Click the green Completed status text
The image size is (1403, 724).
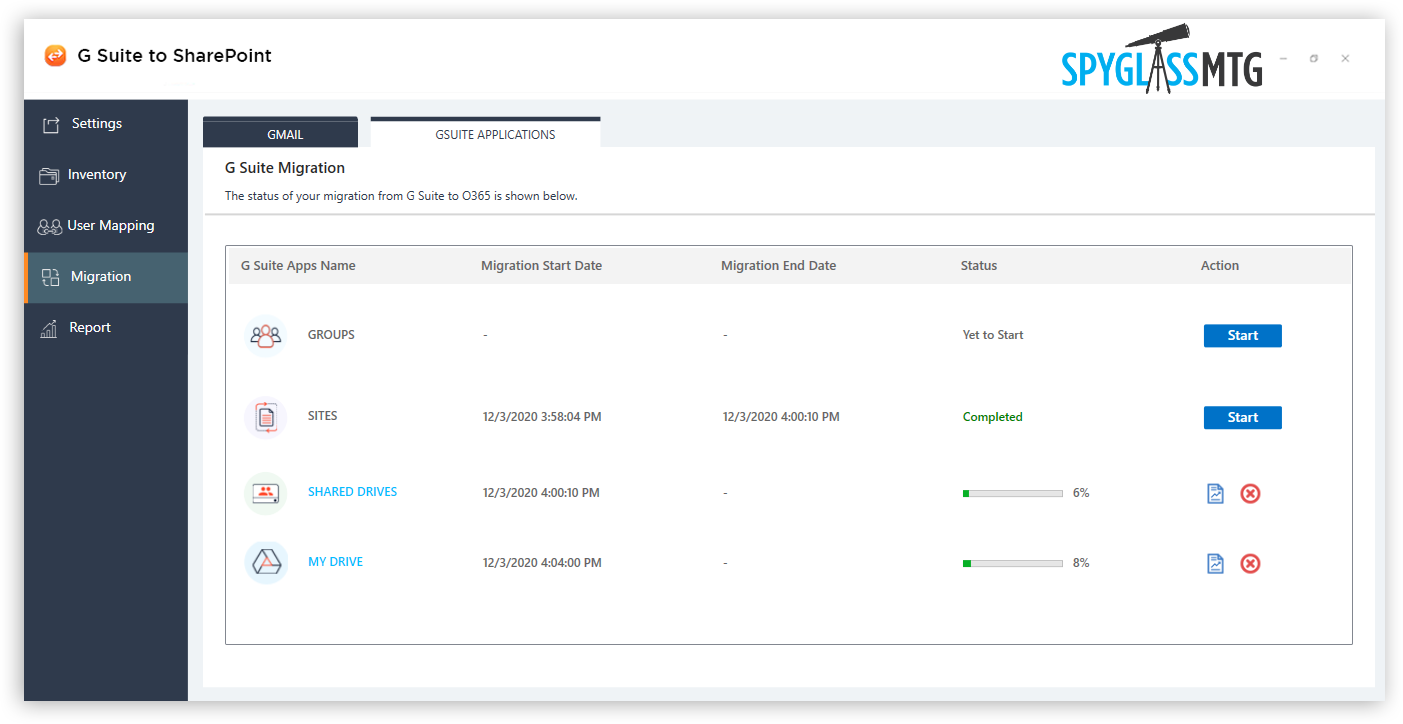(x=992, y=417)
